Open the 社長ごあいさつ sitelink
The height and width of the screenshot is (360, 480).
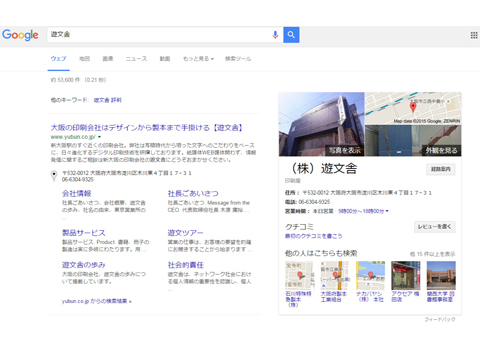pos(193,193)
